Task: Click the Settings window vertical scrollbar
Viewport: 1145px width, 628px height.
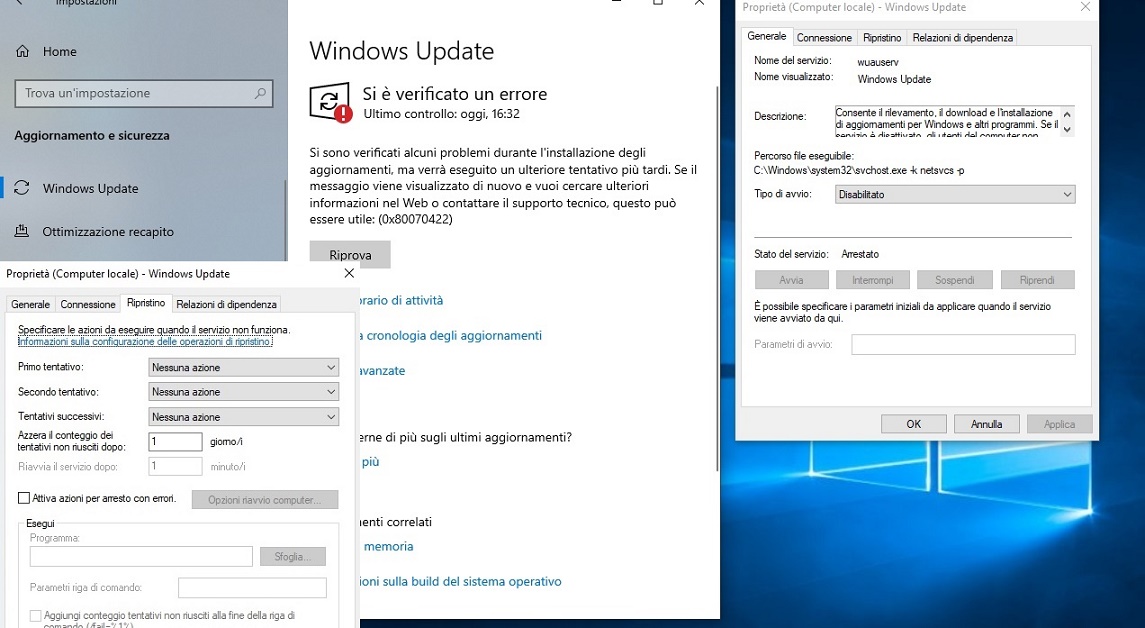Action: [x=717, y=277]
